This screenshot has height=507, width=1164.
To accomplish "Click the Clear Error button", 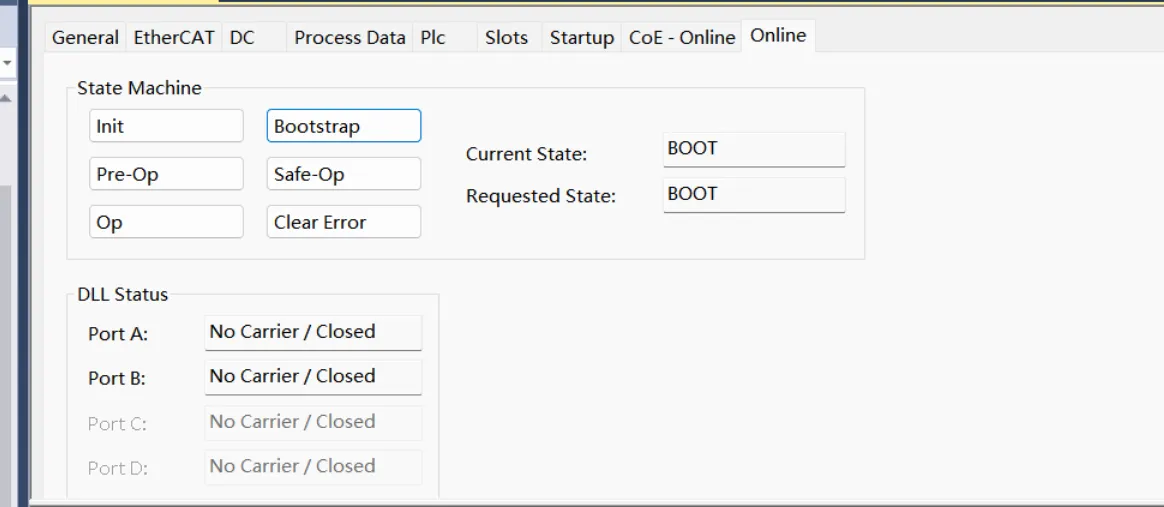I will coord(344,222).
